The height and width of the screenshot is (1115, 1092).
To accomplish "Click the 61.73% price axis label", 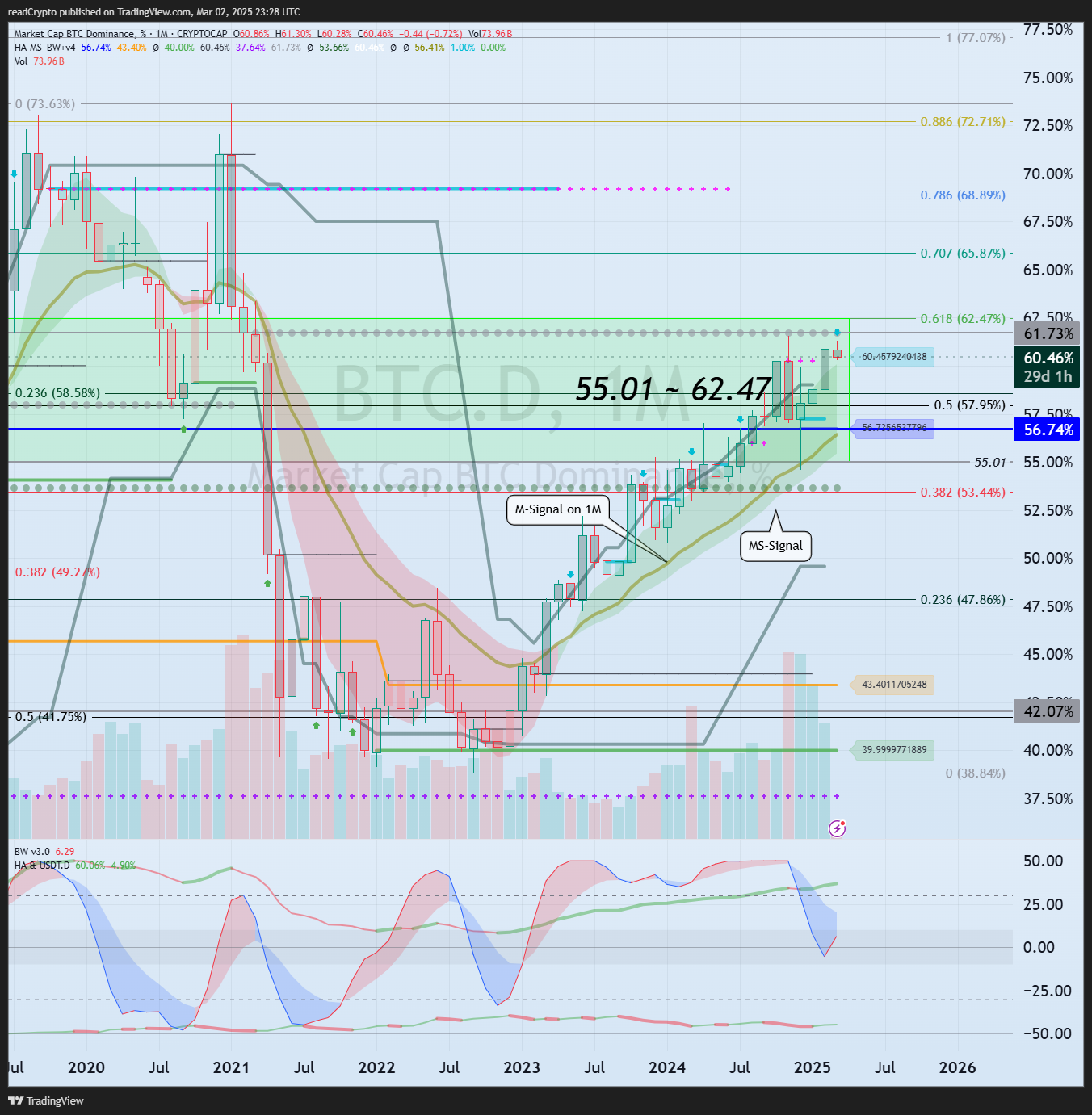I will tap(1048, 333).
